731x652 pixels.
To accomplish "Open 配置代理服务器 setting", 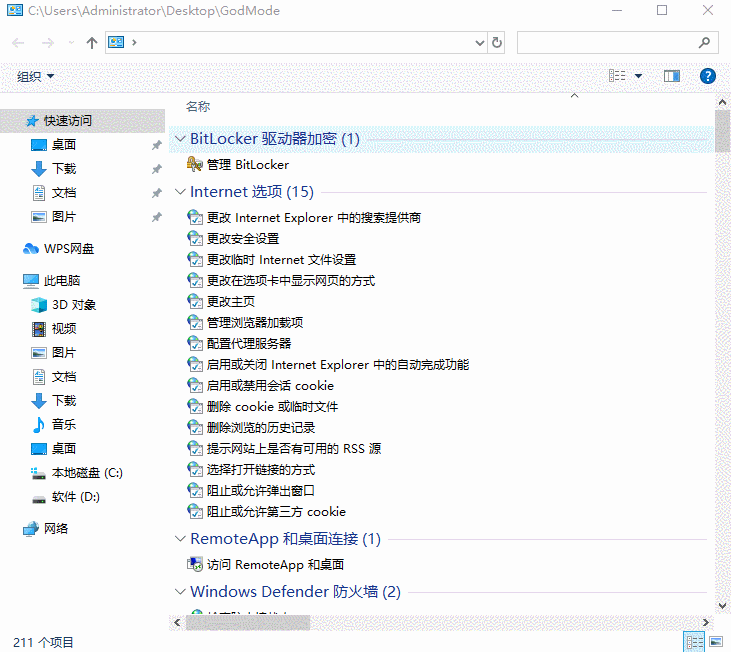I will (x=249, y=343).
